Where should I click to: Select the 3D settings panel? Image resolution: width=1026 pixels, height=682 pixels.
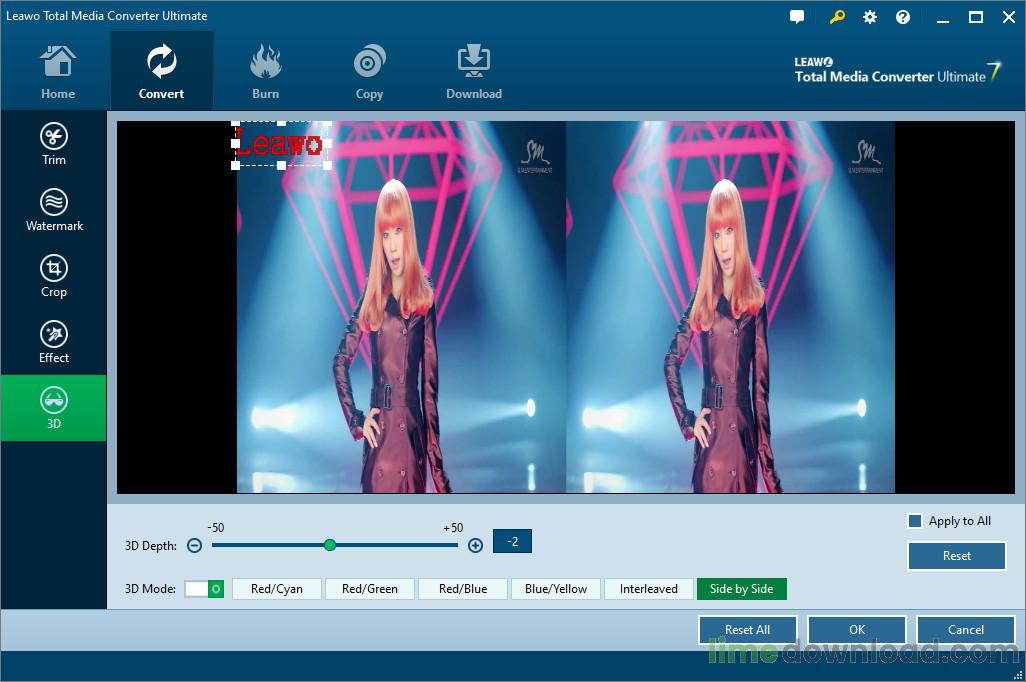pyautogui.click(x=54, y=407)
